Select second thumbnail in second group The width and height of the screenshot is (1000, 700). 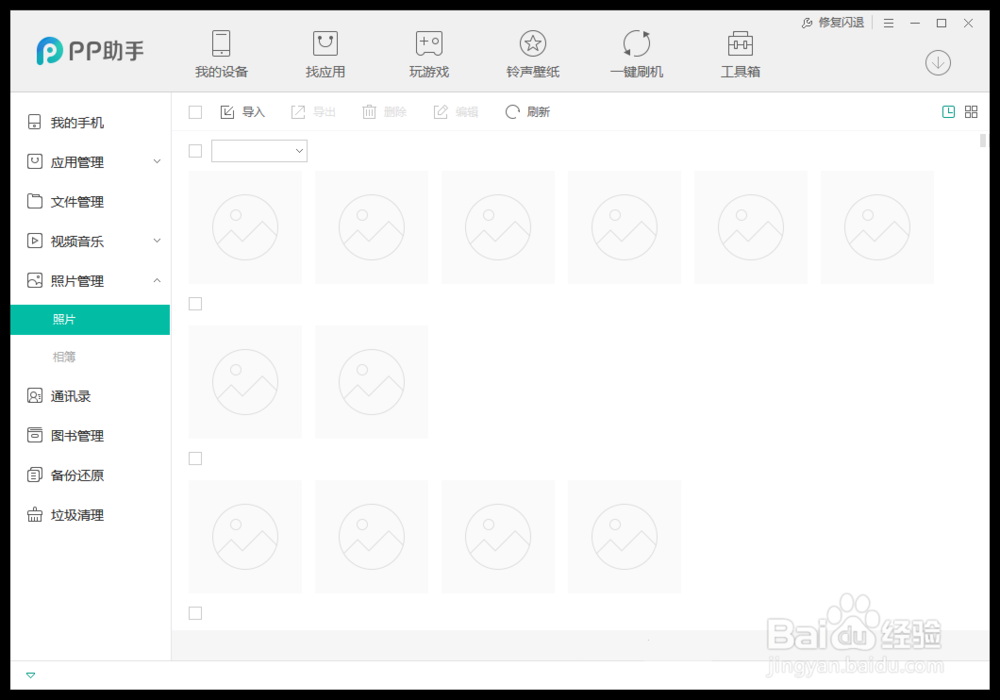[372, 382]
